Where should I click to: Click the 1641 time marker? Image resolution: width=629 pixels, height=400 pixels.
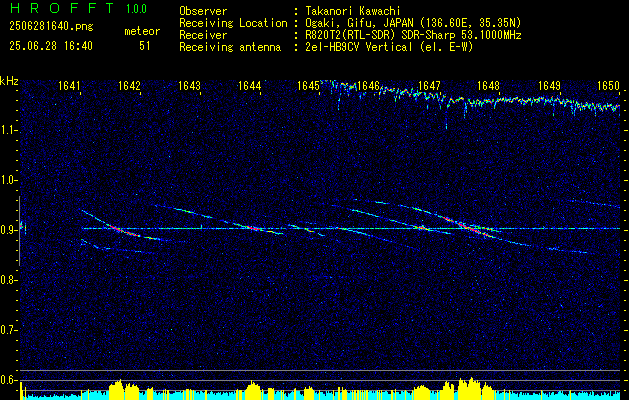click(69, 85)
